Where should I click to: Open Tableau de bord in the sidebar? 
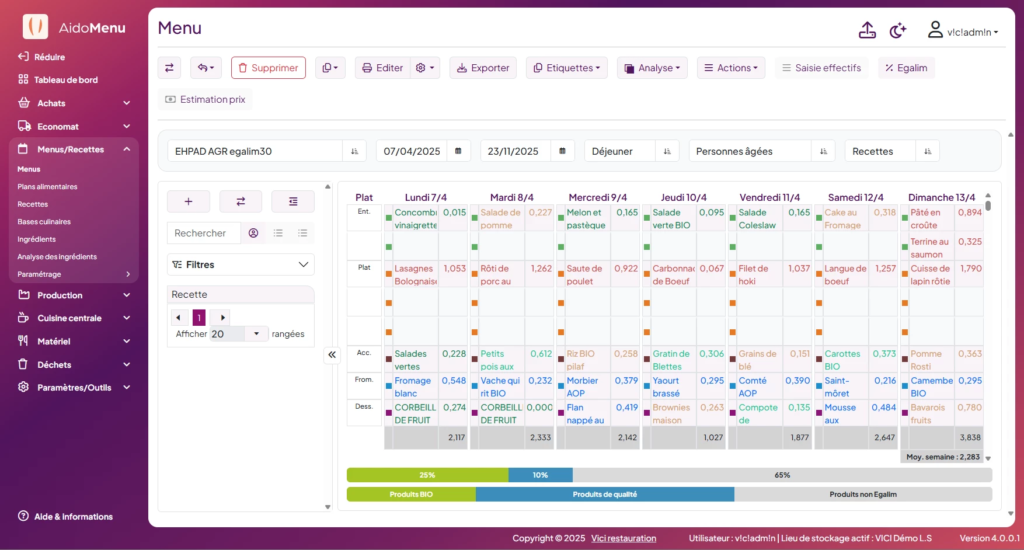[x=66, y=79]
